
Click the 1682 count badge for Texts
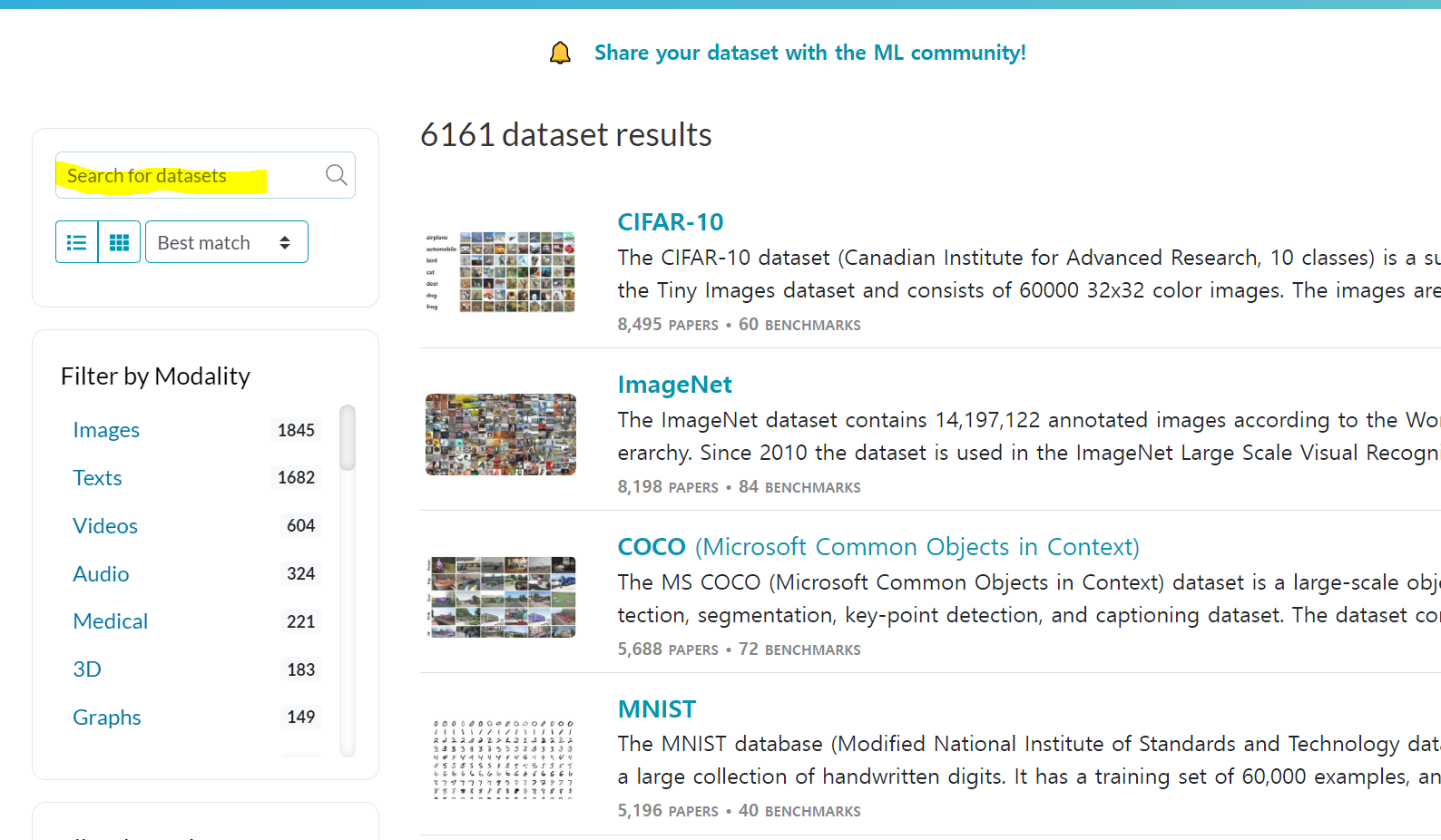pos(296,478)
